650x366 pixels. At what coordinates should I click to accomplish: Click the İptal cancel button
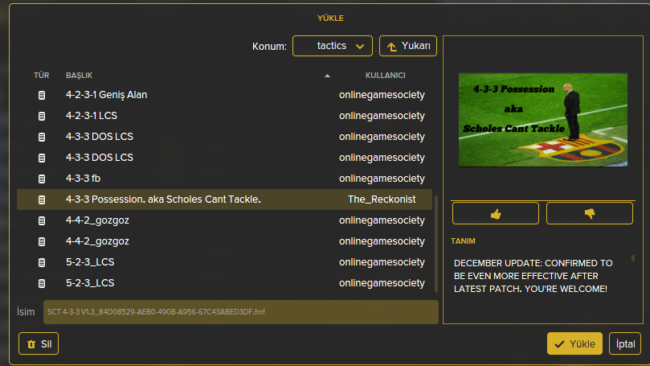625,344
